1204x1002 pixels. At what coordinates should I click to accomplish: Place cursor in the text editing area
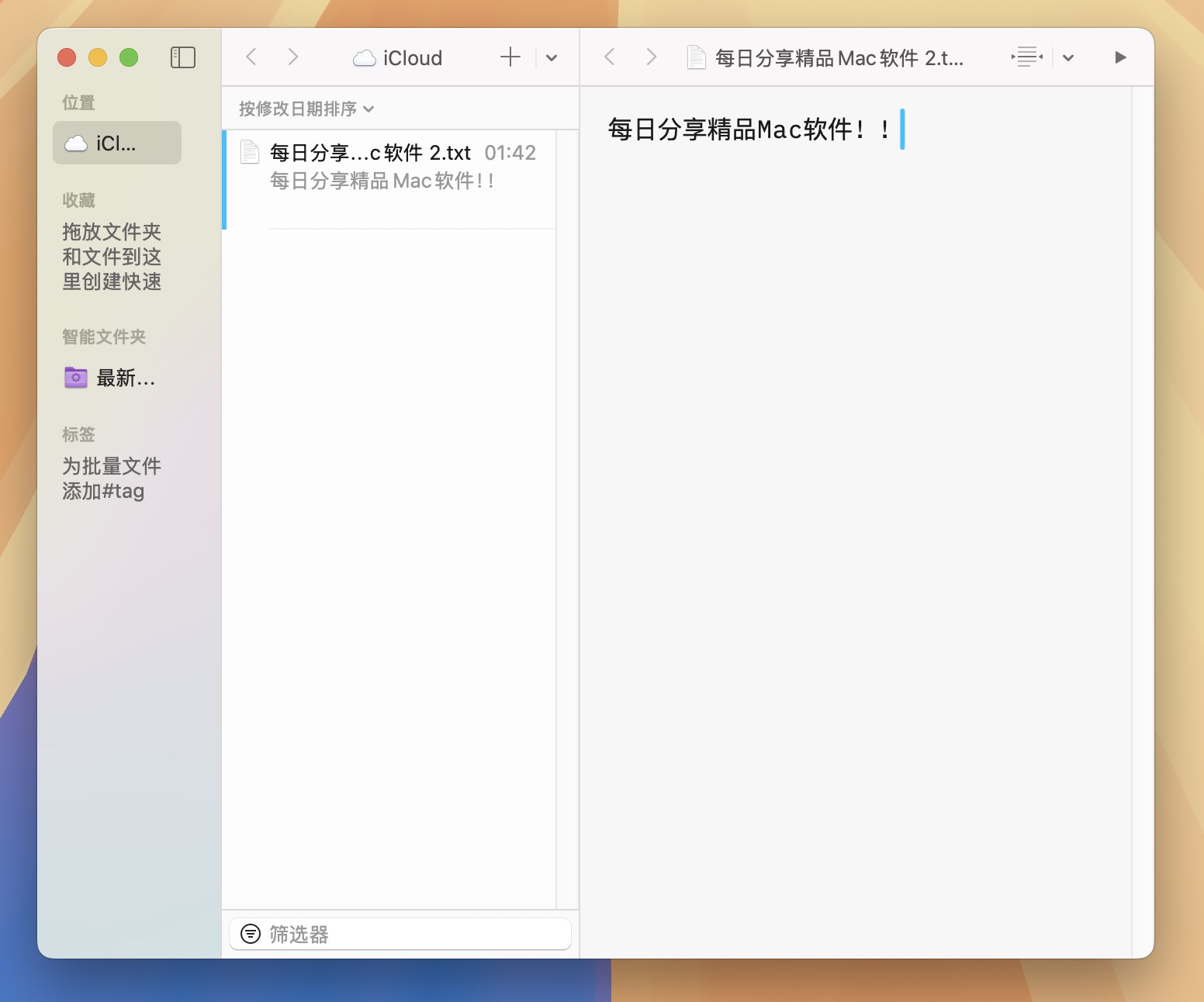(x=853, y=310)
